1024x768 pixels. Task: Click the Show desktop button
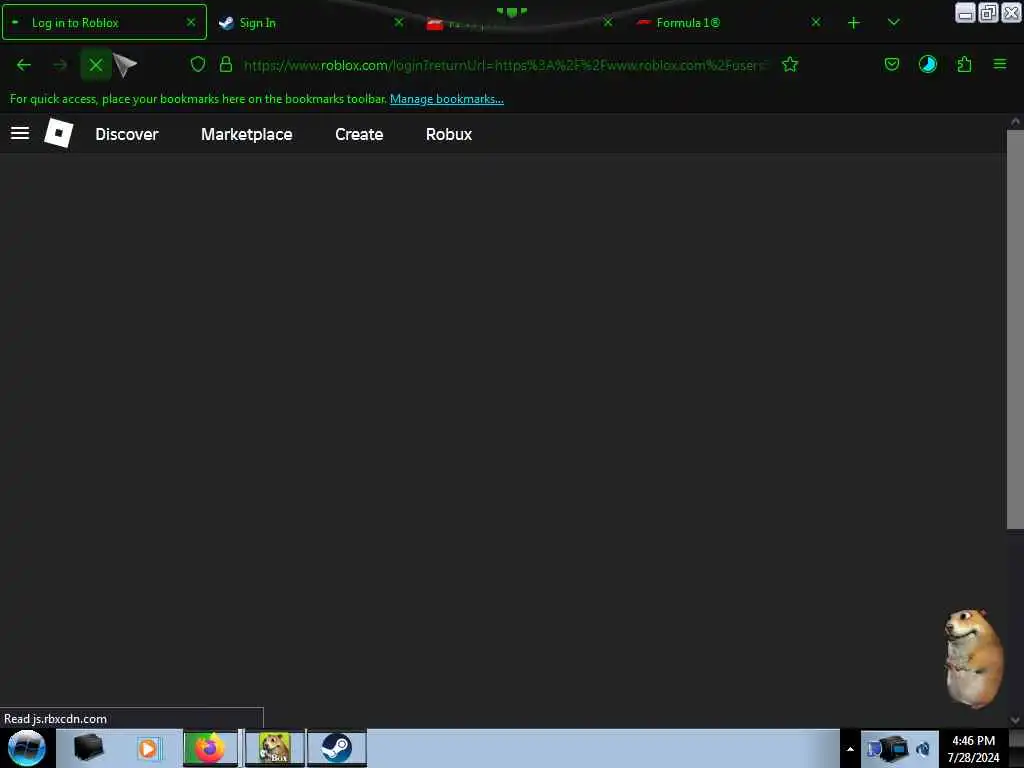(x=1016, y=748)
